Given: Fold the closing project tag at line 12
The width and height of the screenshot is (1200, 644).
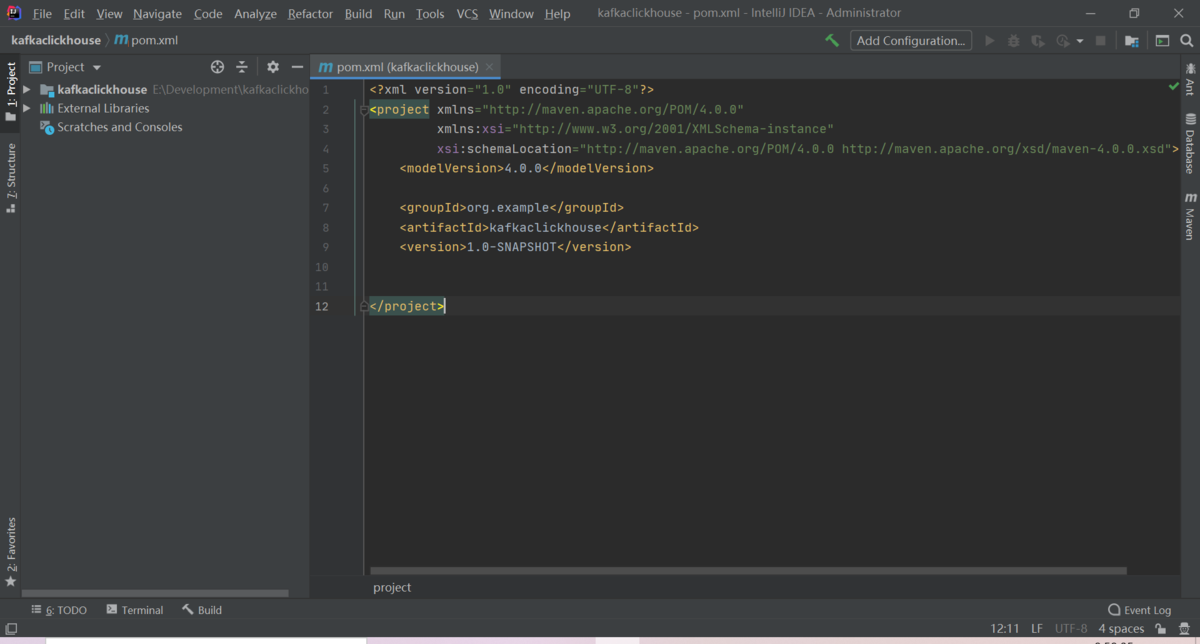Looking at the screenshot, I should click(x=364, y=307).
